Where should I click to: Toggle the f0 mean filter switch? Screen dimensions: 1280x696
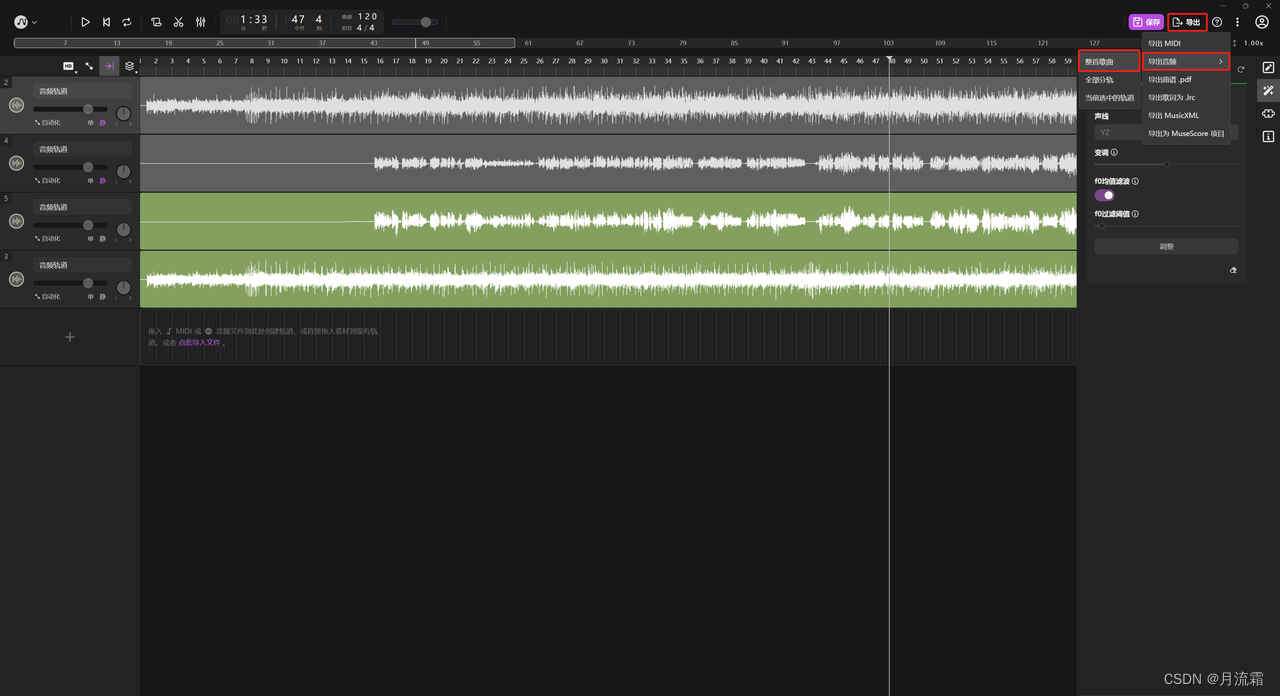coord(1105,196)
